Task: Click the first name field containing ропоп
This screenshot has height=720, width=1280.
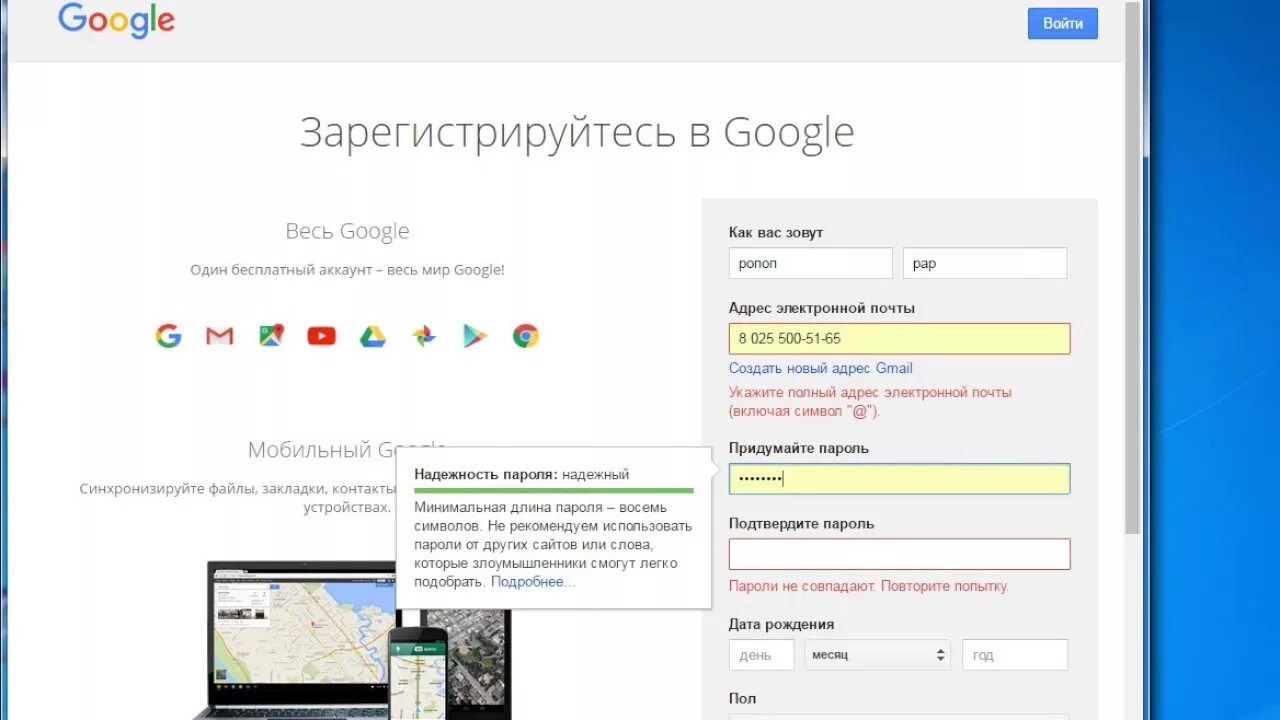Action: (811, 263)
